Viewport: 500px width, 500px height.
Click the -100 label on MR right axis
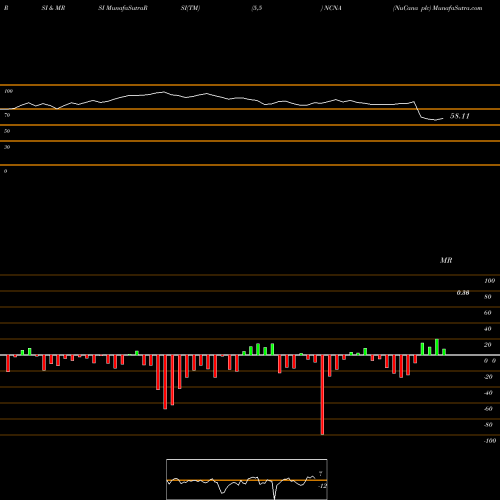[490, 441]
